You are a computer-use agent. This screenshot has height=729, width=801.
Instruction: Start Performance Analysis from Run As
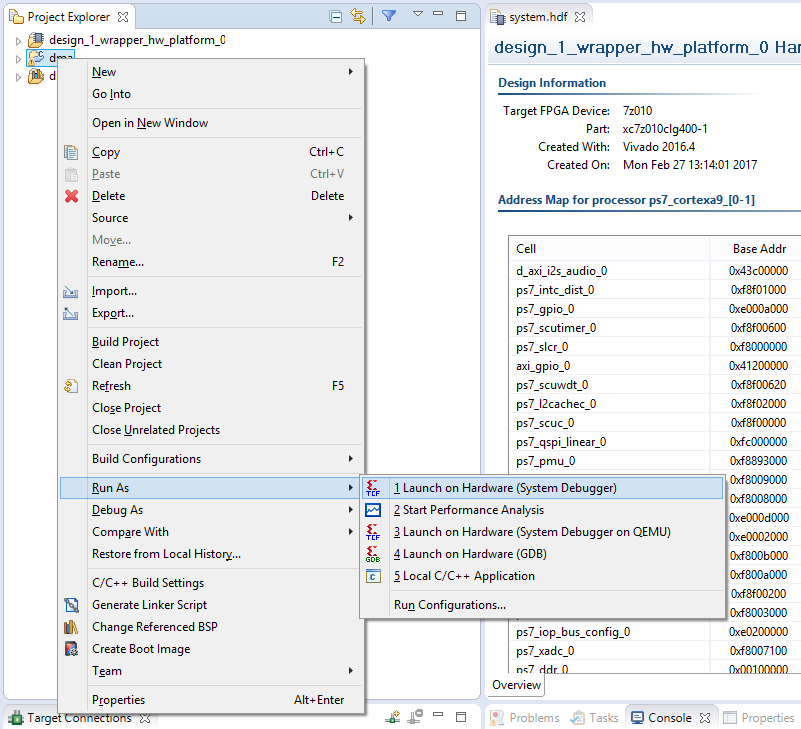[543, 510]
